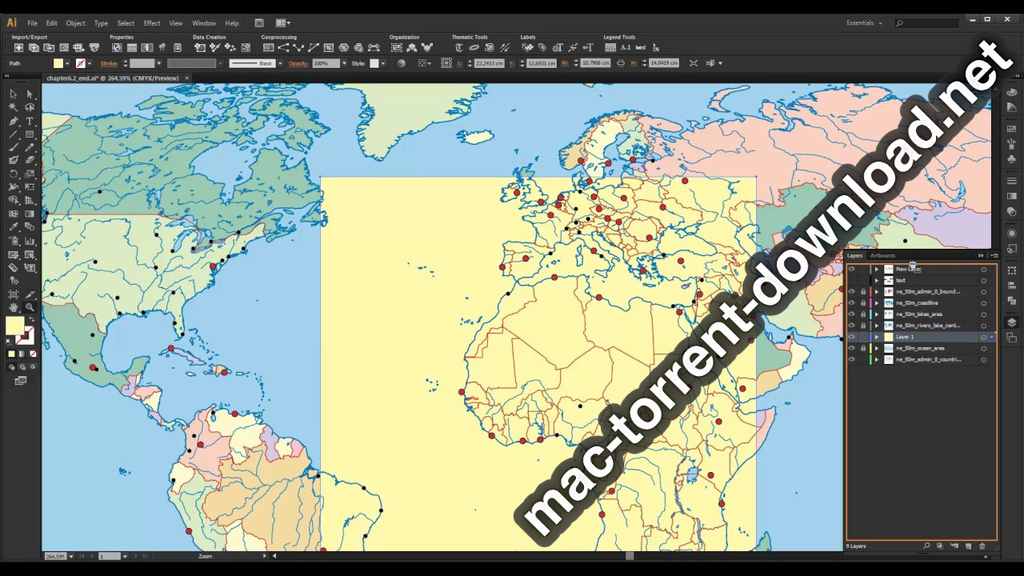
Task: Select the Pen tool
Action: click(13, 121)
